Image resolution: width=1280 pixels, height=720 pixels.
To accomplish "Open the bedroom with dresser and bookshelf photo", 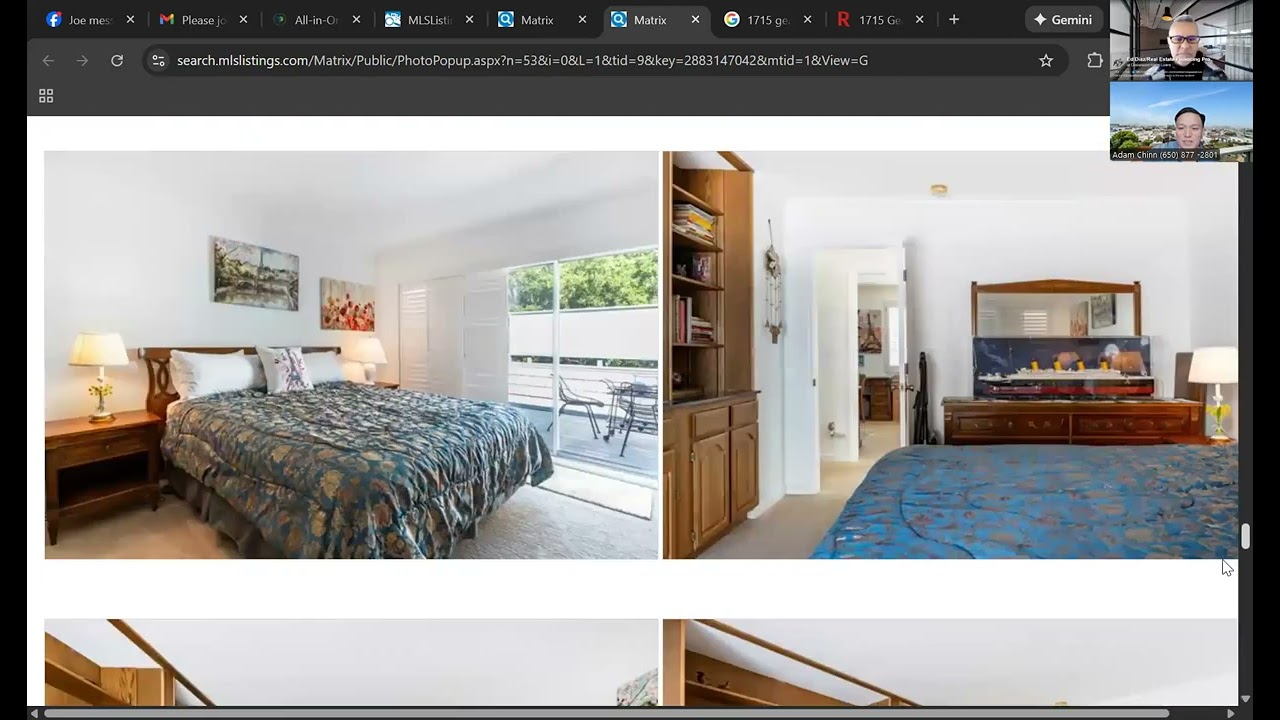I will click(x=950, y=355).
